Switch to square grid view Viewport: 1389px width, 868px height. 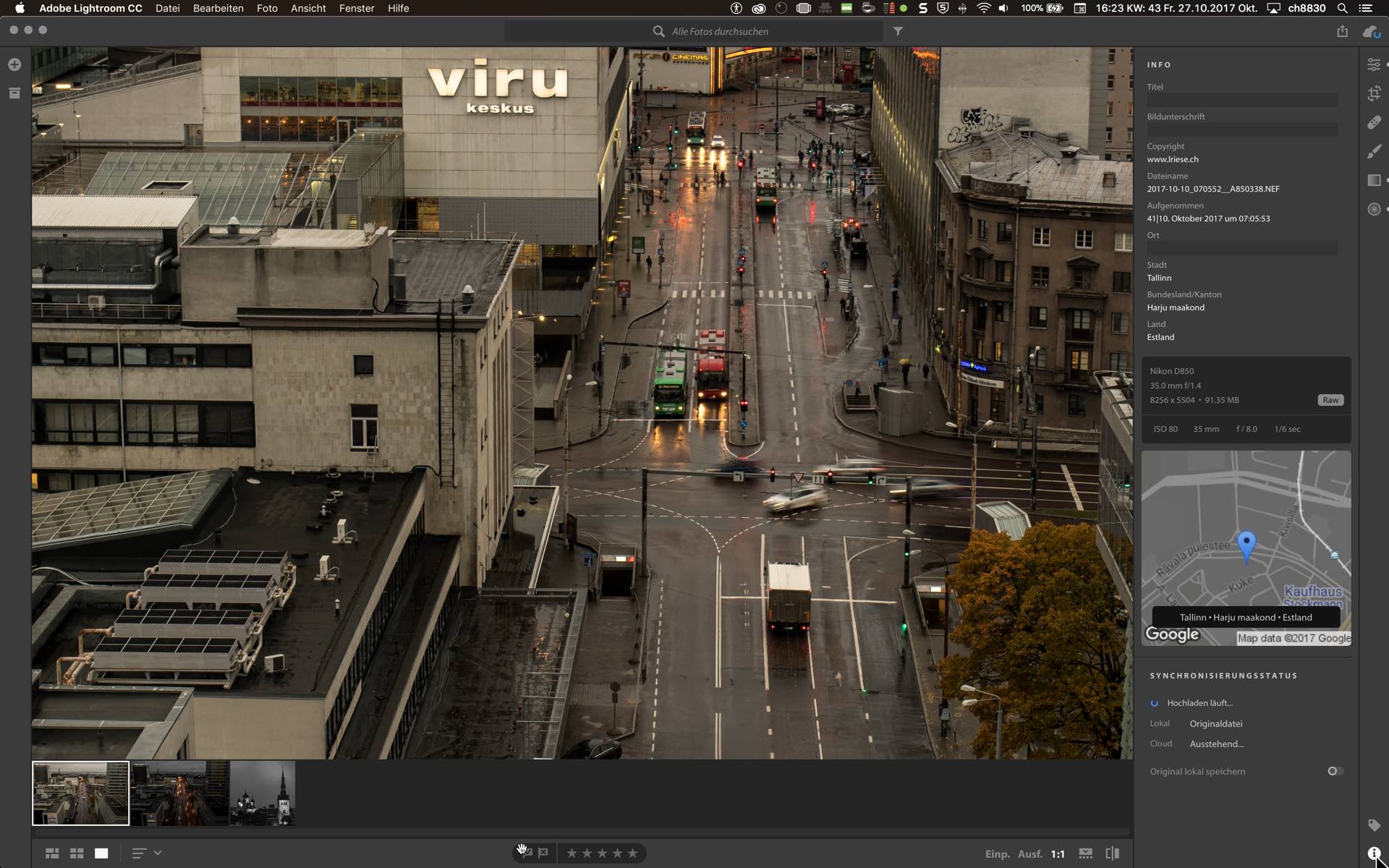77,854
